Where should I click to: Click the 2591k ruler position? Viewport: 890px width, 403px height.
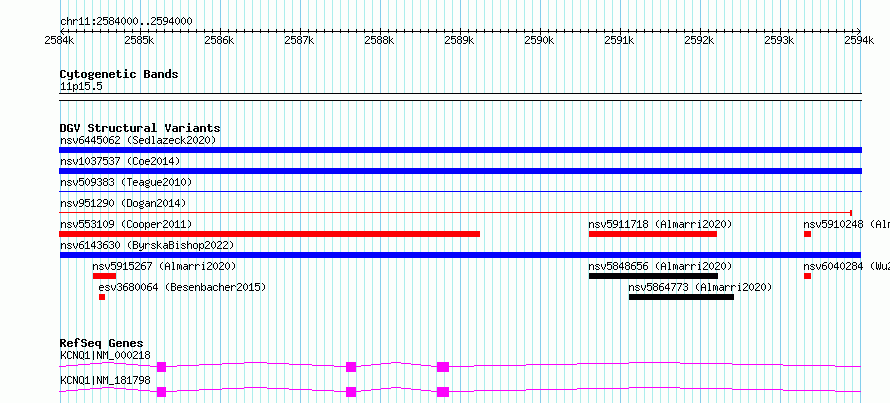click(620, 40)
